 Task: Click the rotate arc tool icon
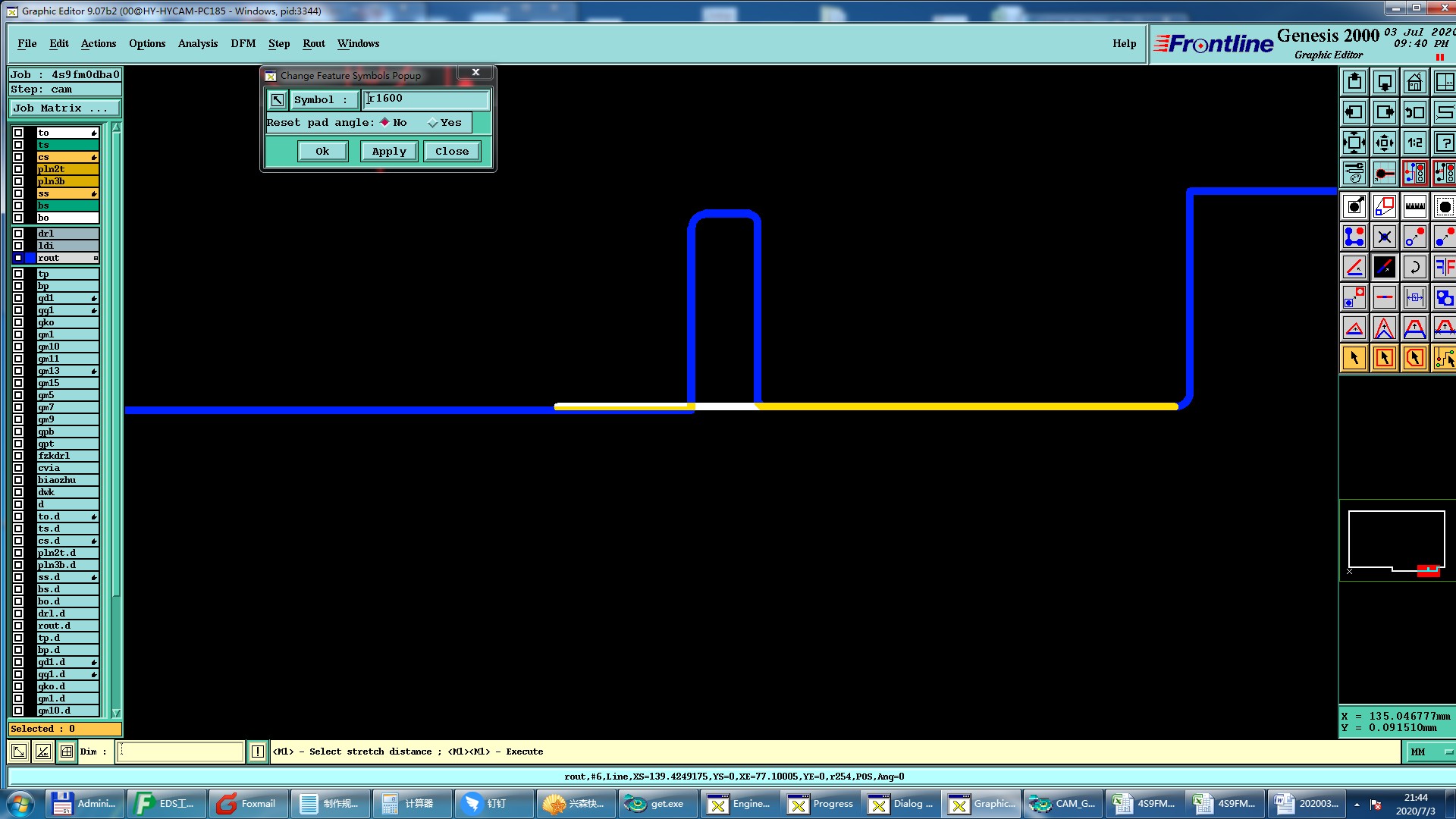point(1414,267)
